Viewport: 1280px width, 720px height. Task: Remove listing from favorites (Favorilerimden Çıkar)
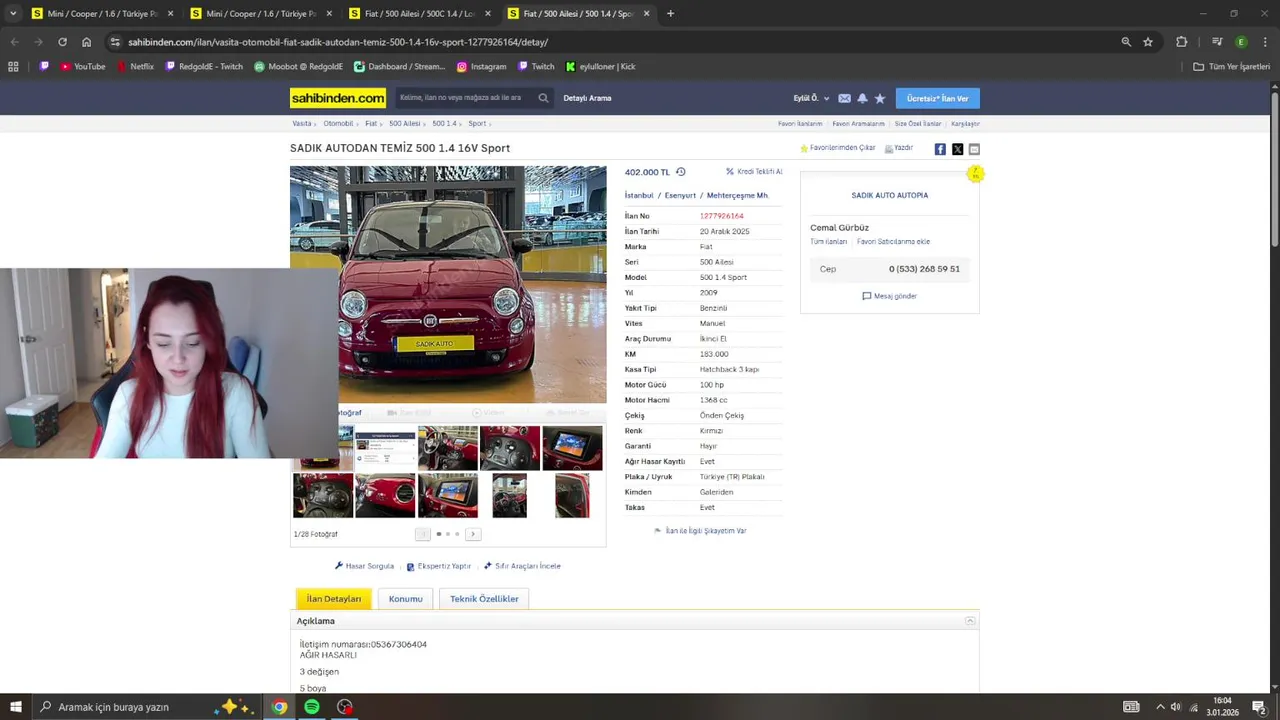[837, 148]
